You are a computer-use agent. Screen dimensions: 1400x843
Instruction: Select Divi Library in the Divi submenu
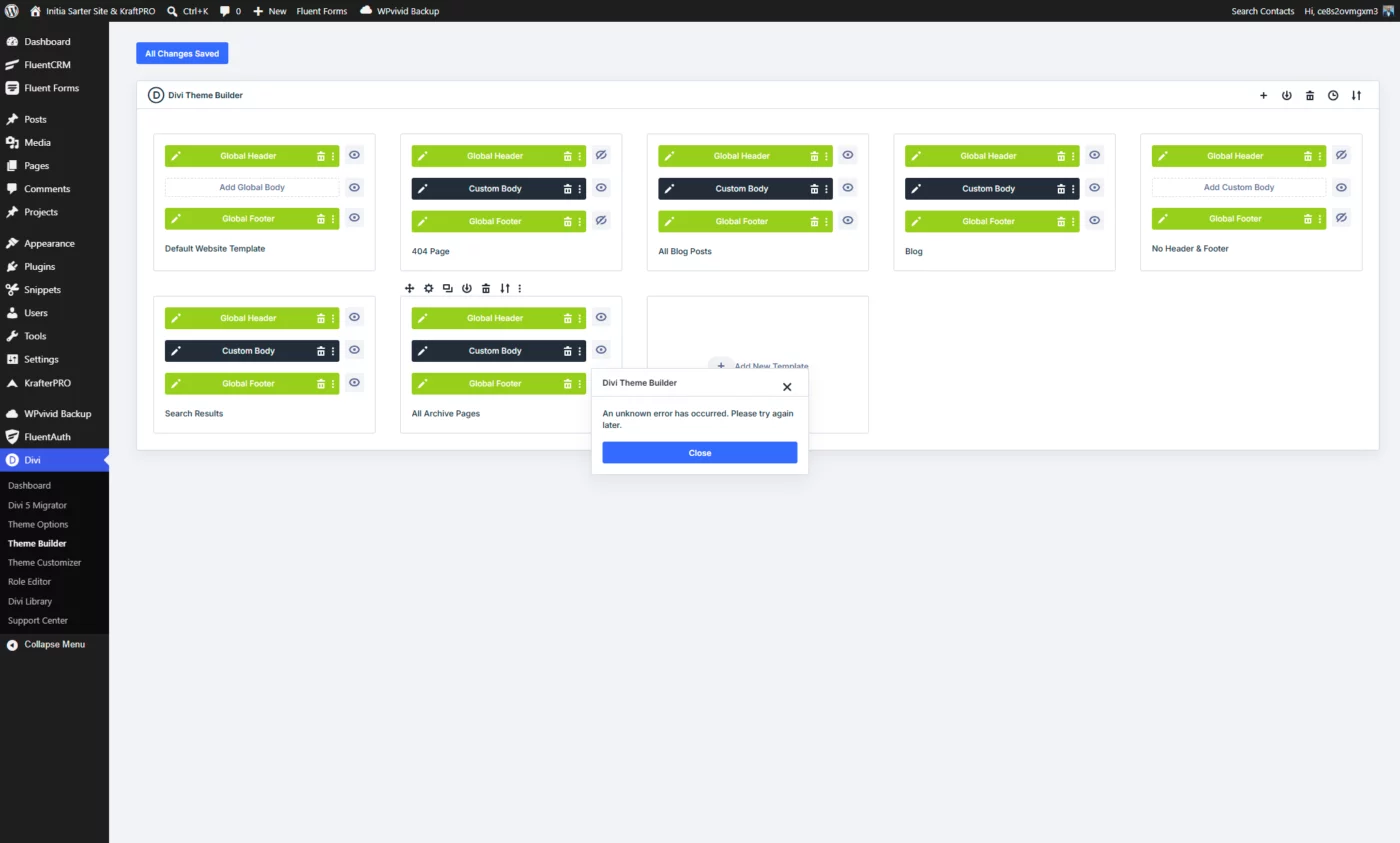tap(30, 601)
